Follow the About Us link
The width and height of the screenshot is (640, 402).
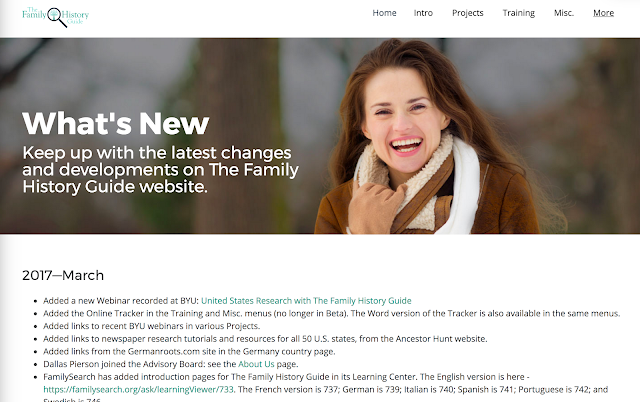coord(256,364)
